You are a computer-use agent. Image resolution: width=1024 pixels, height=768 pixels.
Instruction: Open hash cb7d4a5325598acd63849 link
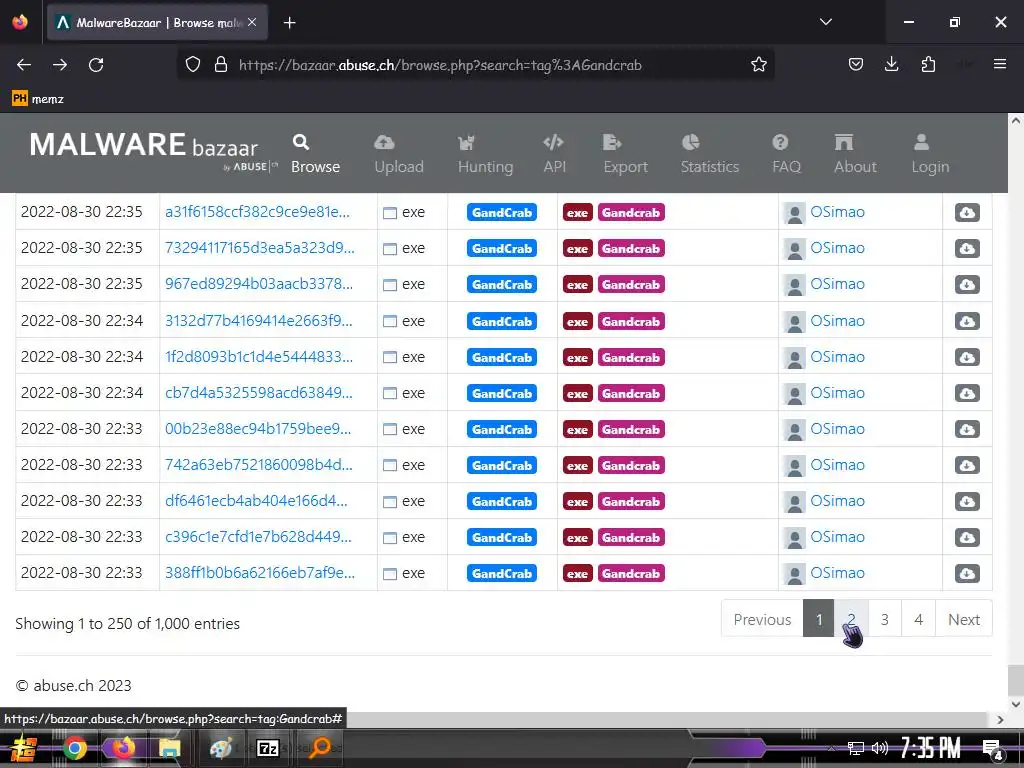point(259,392)
